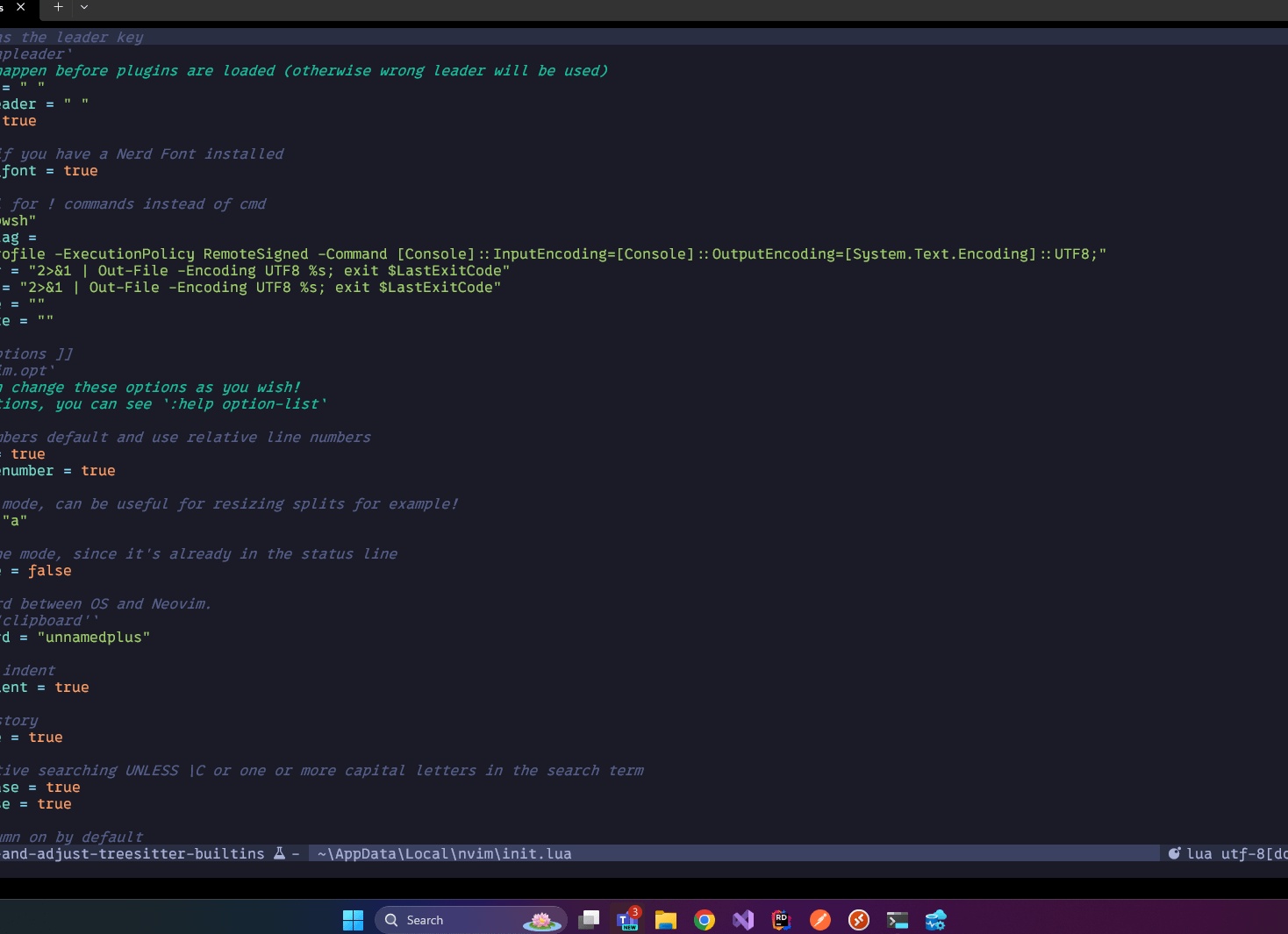This screenshot has width=1288, height=934.
Task: Open the Windows Start menu
Action: coord(353,920)
